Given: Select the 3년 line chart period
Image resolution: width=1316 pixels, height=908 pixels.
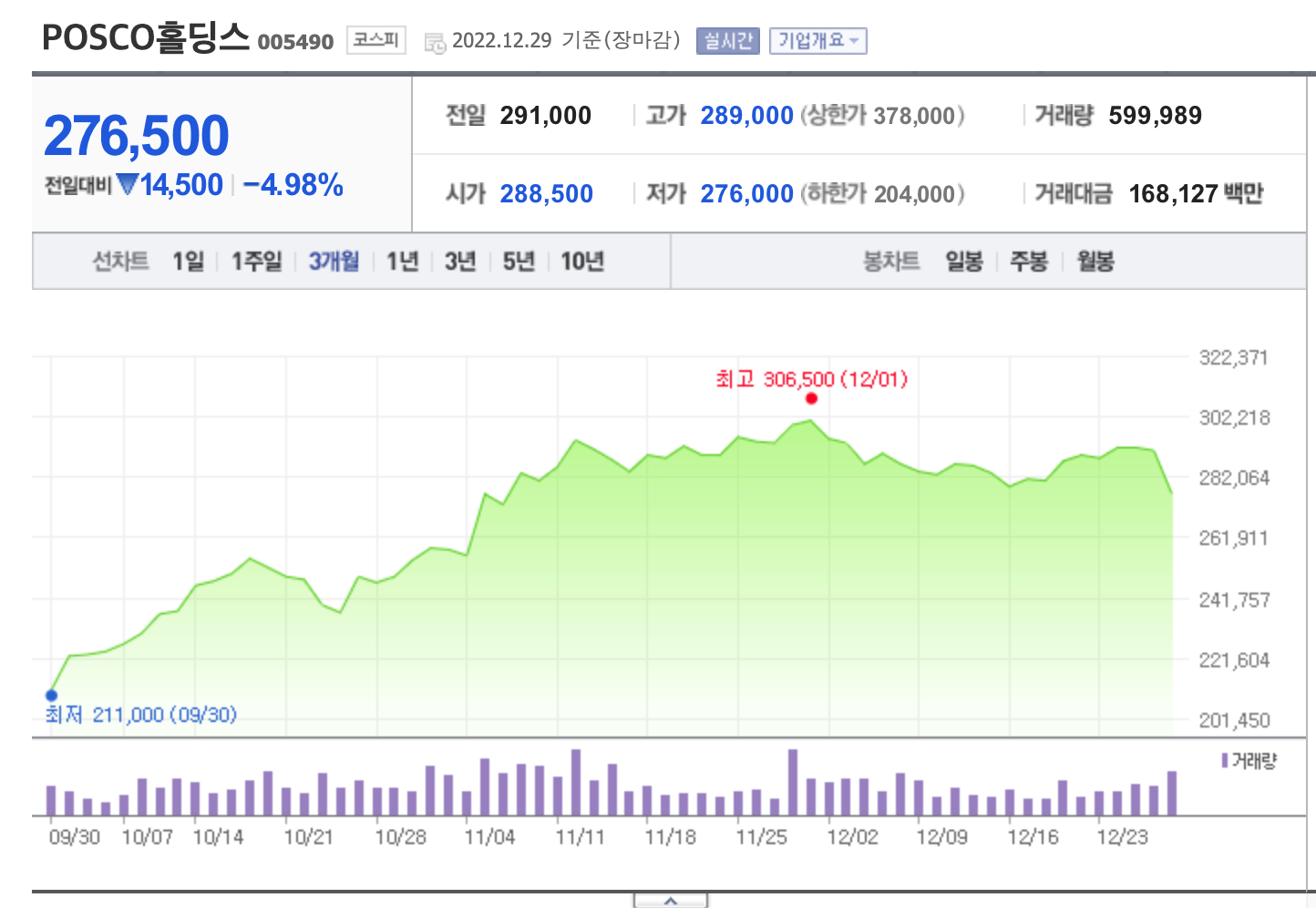Looking at the screenshot, I should pos(460,262).
